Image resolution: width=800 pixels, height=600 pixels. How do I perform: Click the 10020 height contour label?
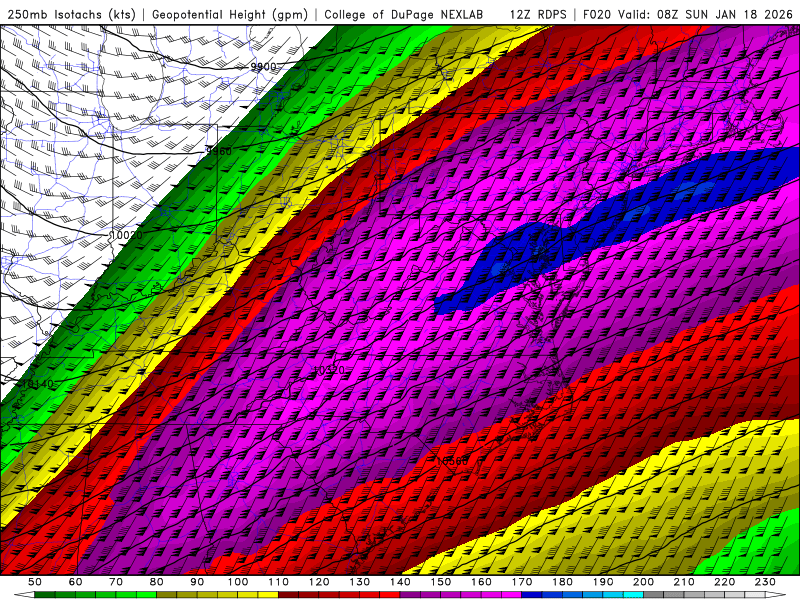coord(126,235)
